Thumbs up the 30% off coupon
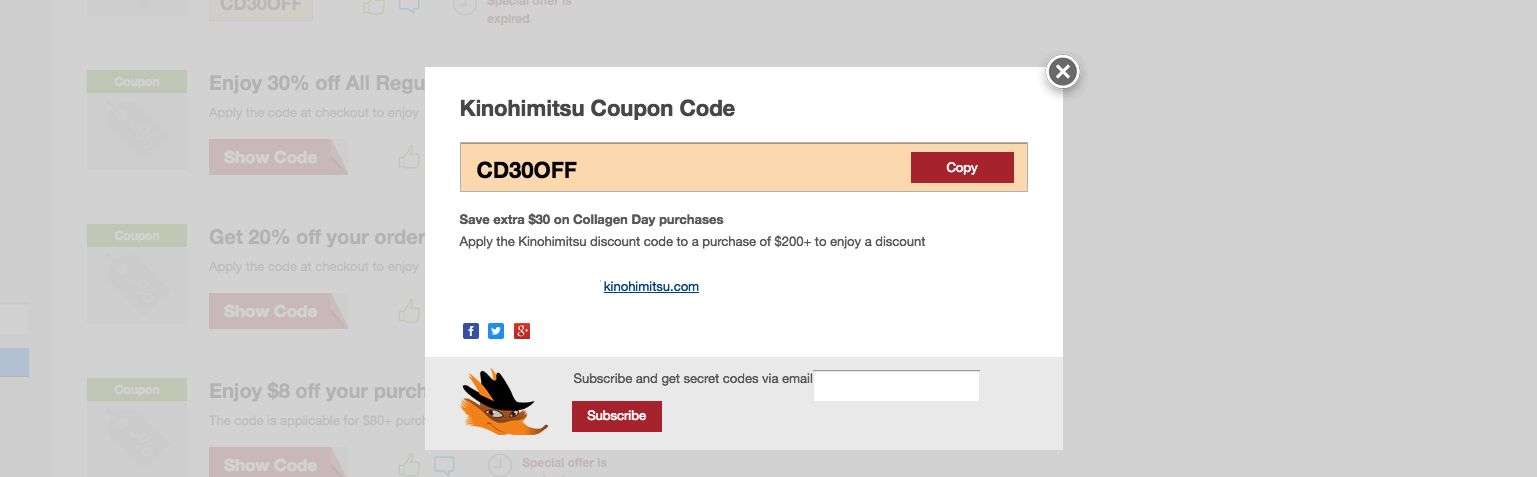The height and width of the screenshot is (477, 1537). tap(409, 157)
